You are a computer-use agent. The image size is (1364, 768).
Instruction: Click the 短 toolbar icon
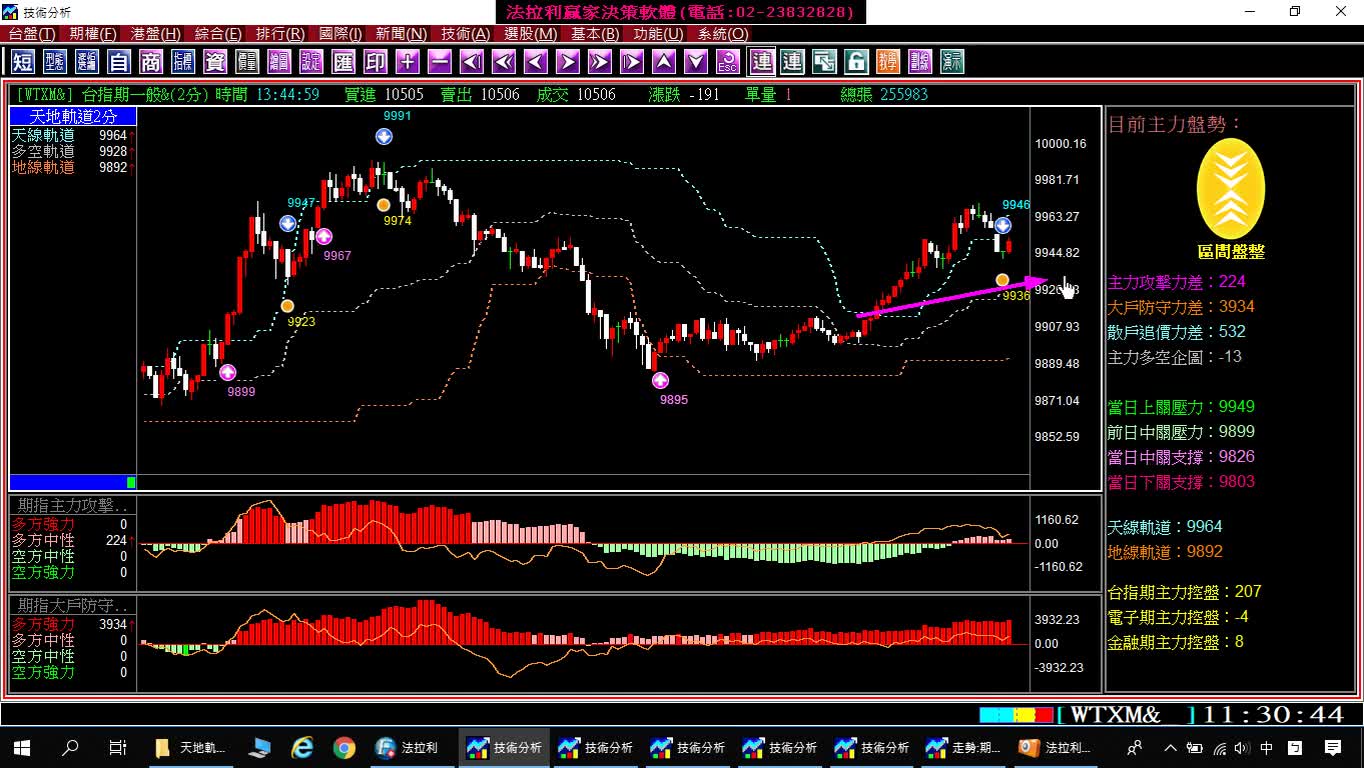click(x=23, y=62)
